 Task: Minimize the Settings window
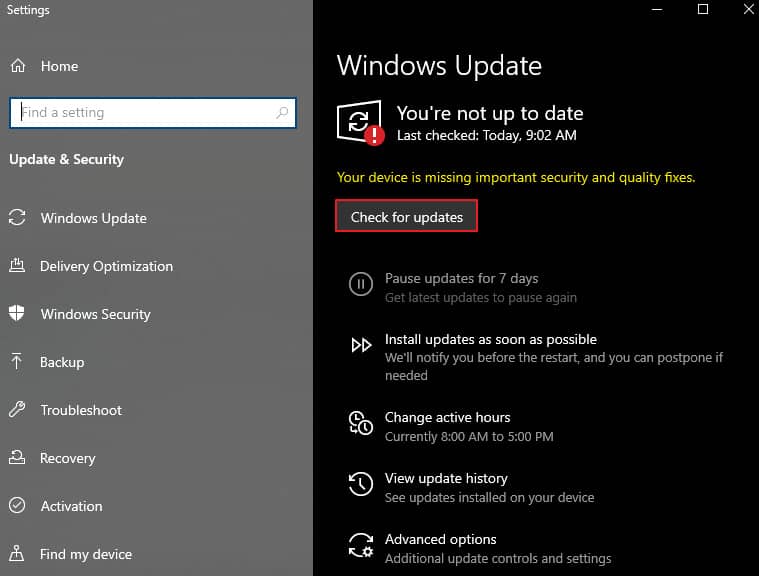pos(657,9)
